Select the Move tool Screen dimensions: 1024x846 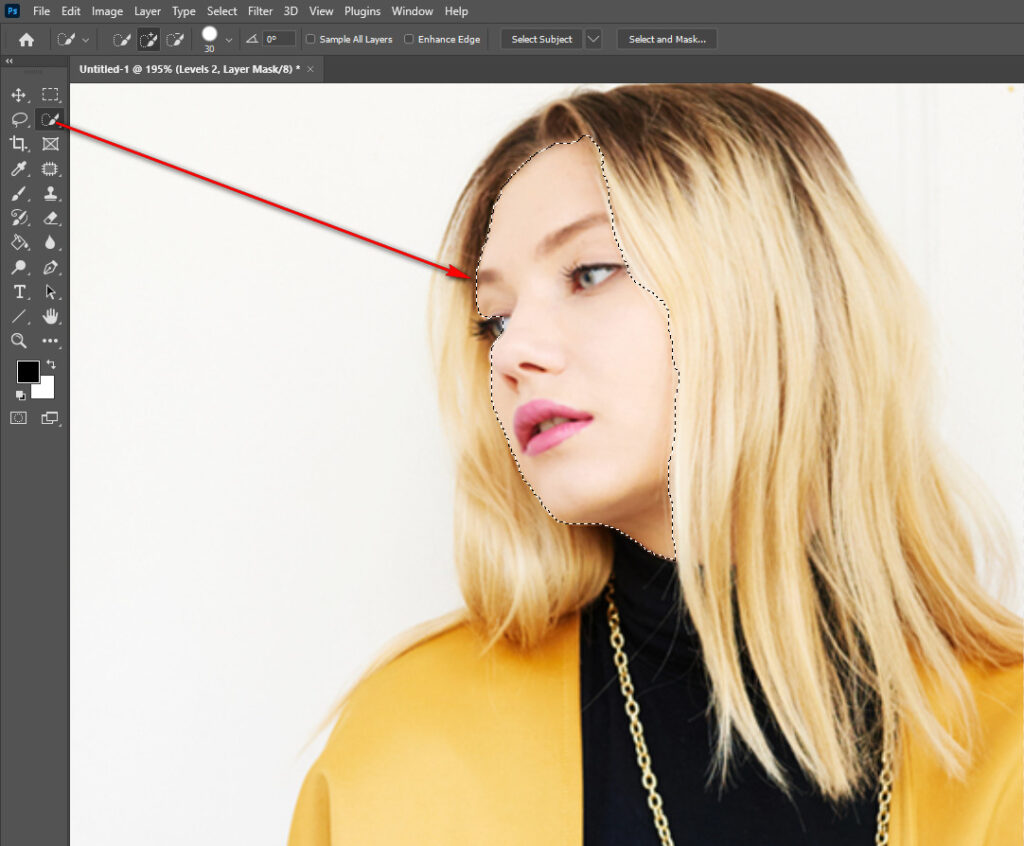[18, 95]
